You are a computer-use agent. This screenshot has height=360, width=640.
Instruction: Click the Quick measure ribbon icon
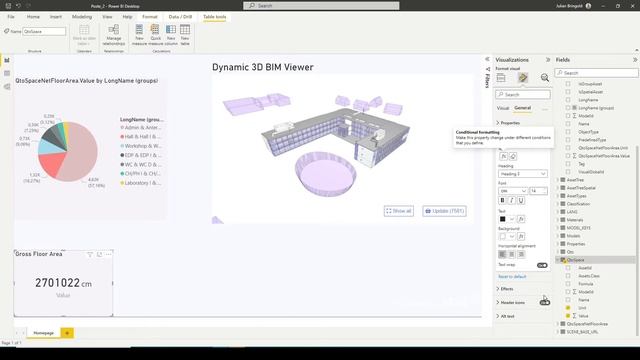click(x=155, y=35)
